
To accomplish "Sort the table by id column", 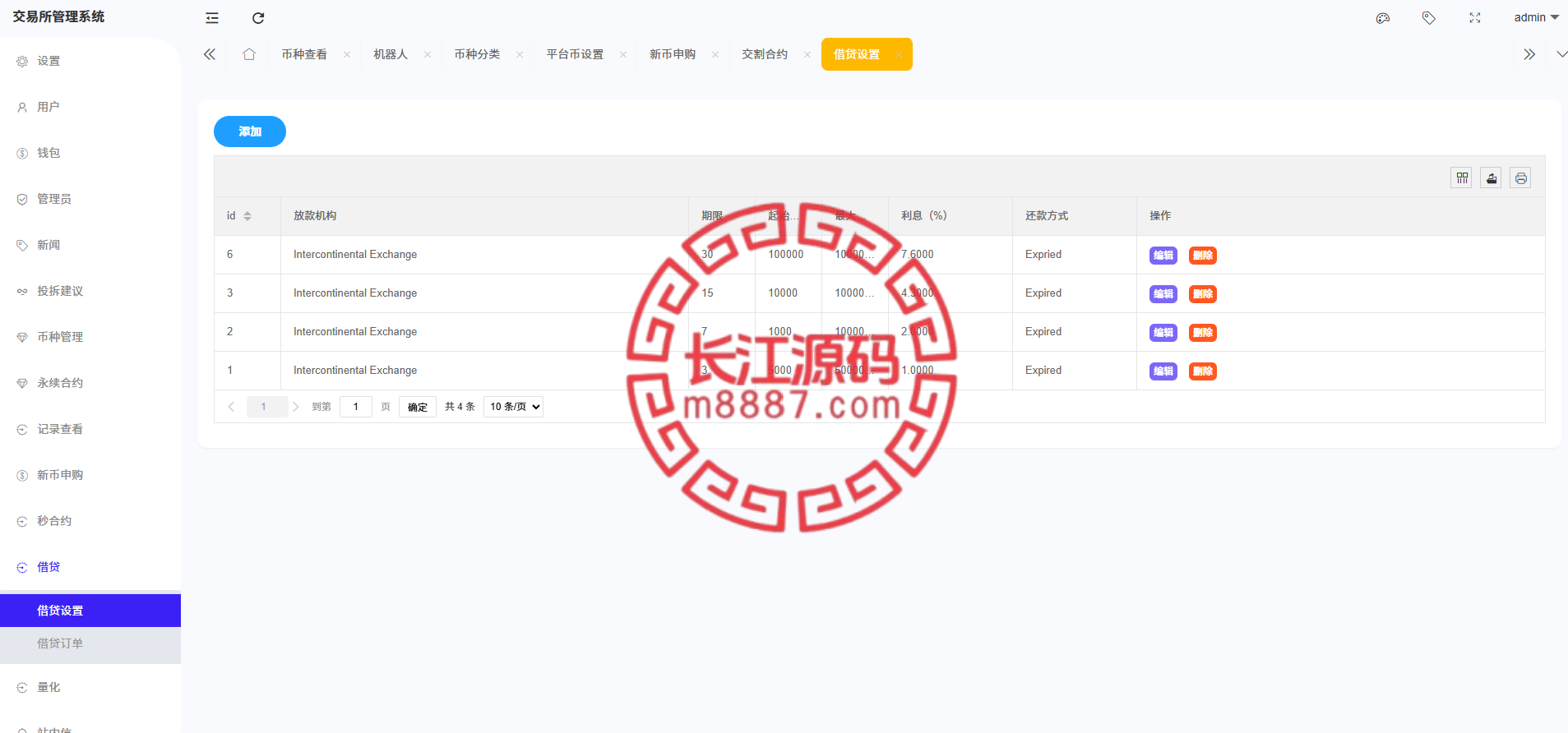I will [247, 216].
